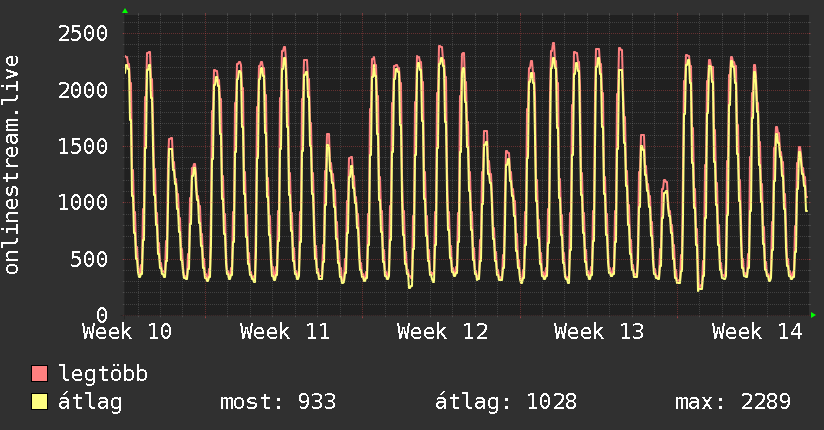The width and height of the screenshot is (824, 430).
Task: Click the Week 10 axis label
Action: click(x=127, y=332)
